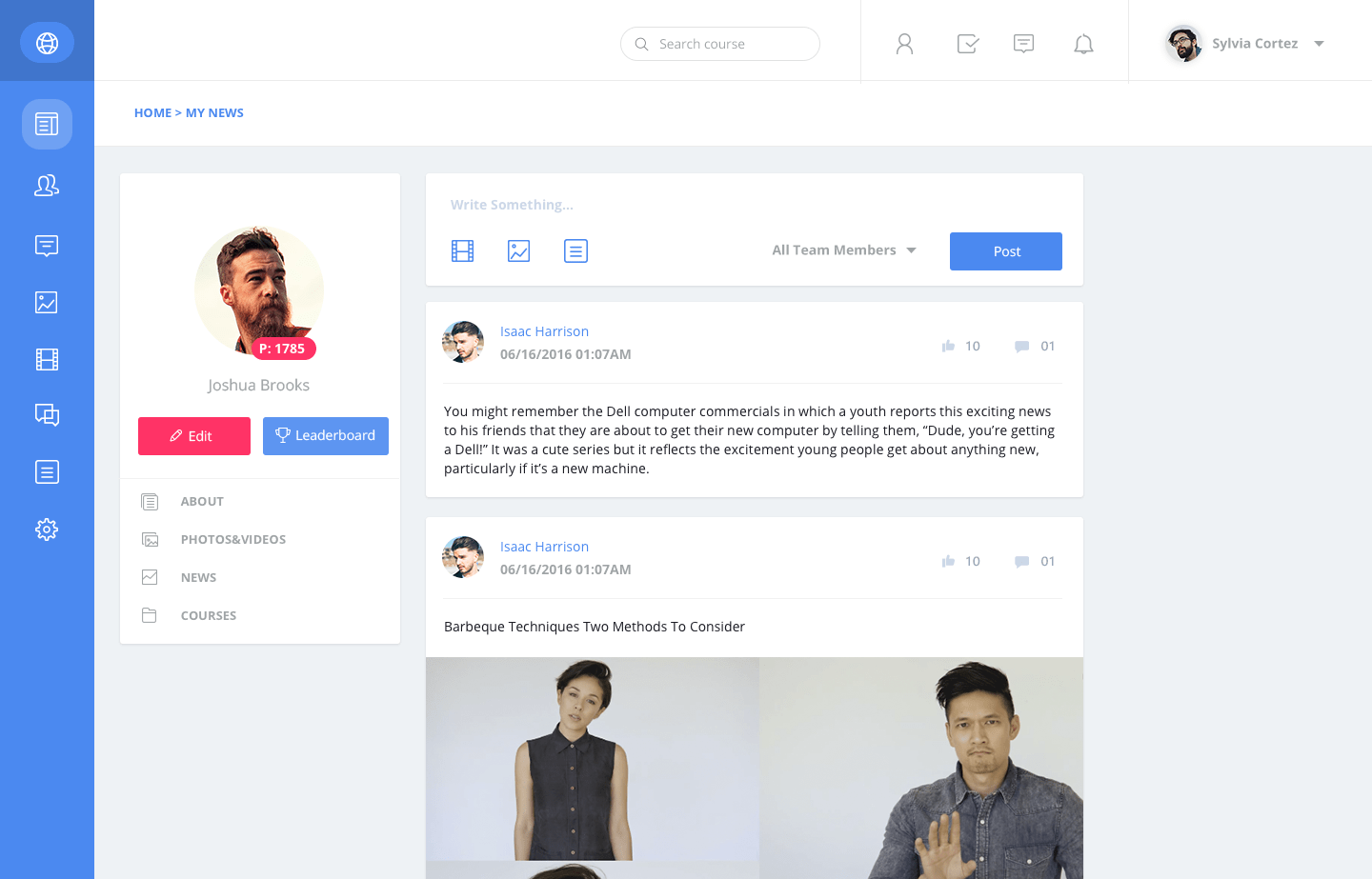1372x879 pixels.
Task: Click Barbeque Techniques Two Methods To Consider
Action: click(595, 627)
